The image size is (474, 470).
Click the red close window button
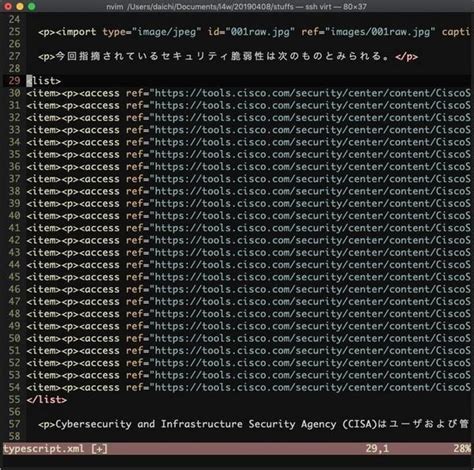coord(8,6)
